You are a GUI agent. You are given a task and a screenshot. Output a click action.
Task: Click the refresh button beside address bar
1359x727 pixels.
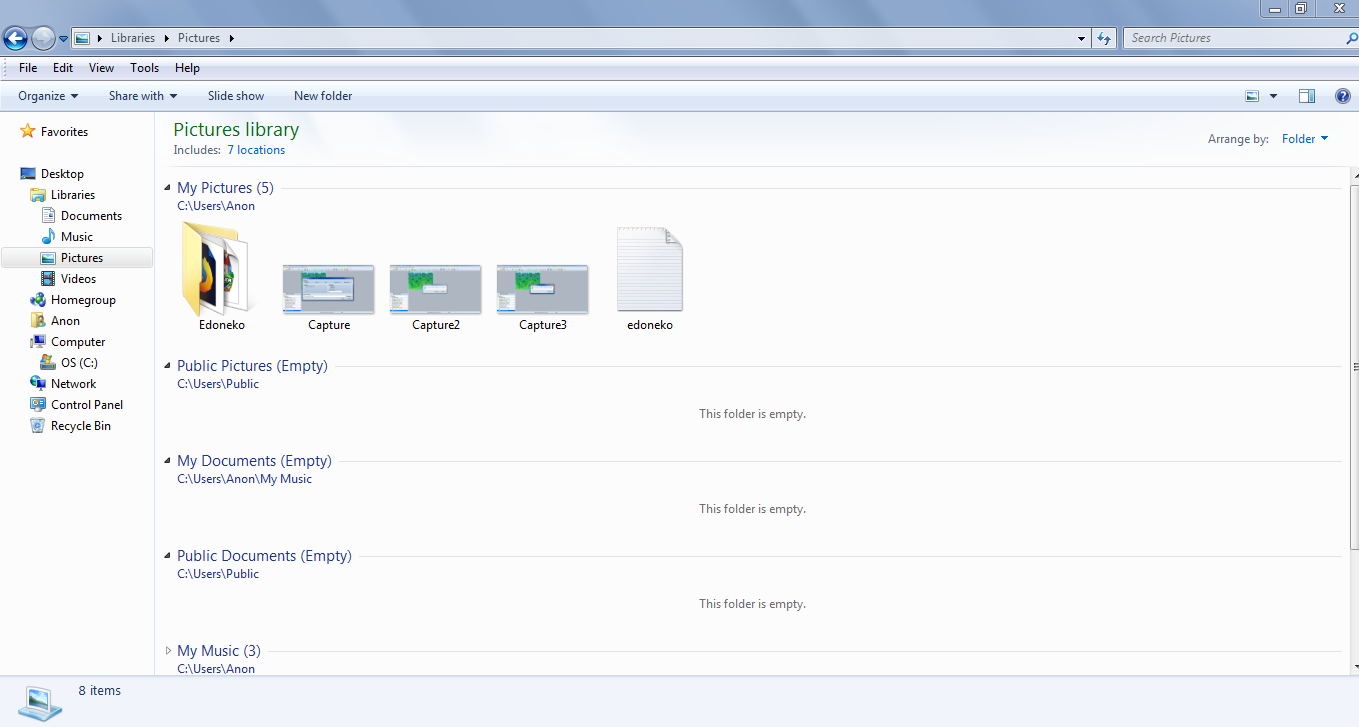tap(1104, 38)
